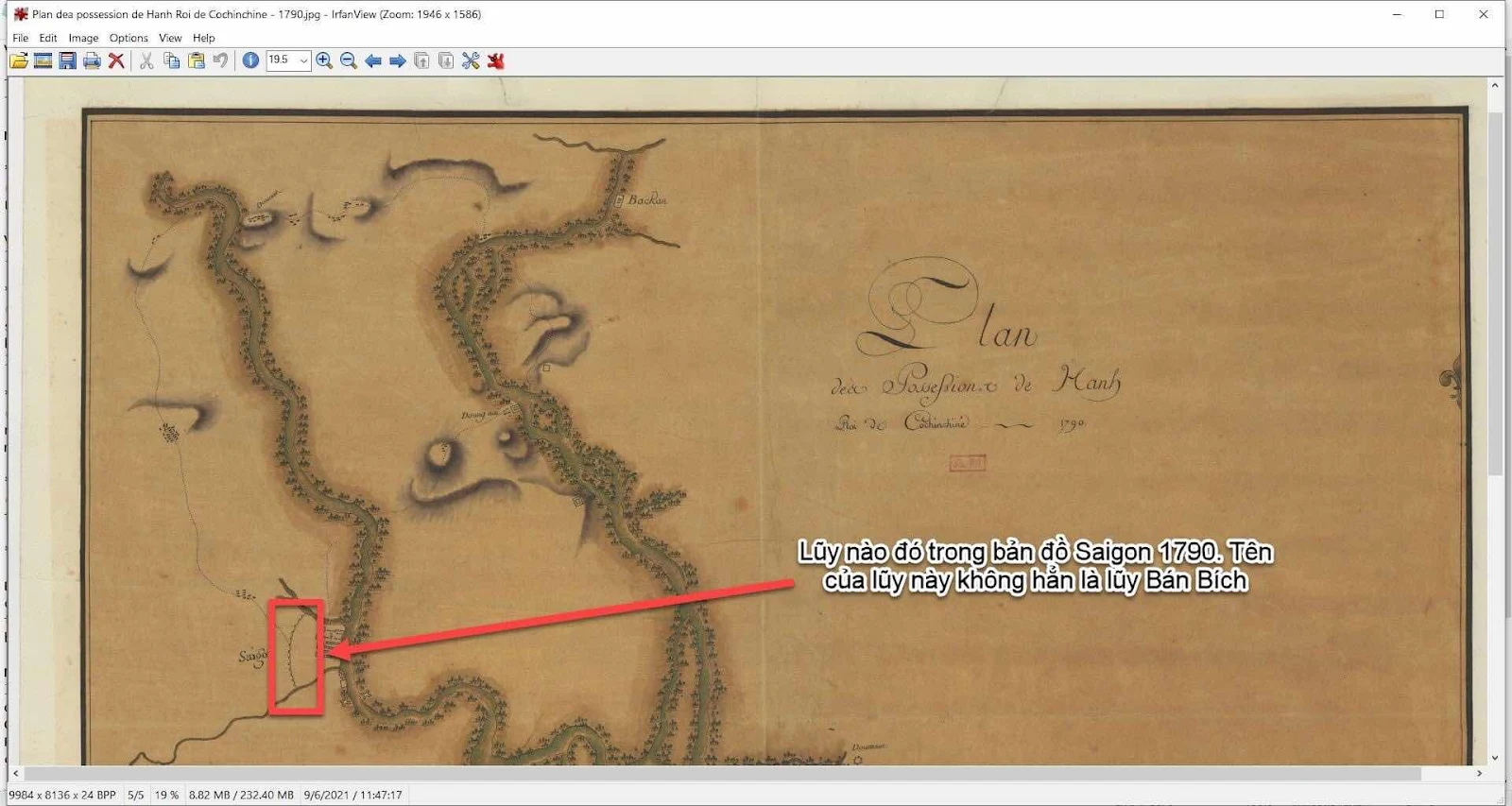Click status bar size '8.82 MB / 232.40 MB'
Viewport: 1512px width, 806px height.
pyautogui.click(x=241, y=795)
